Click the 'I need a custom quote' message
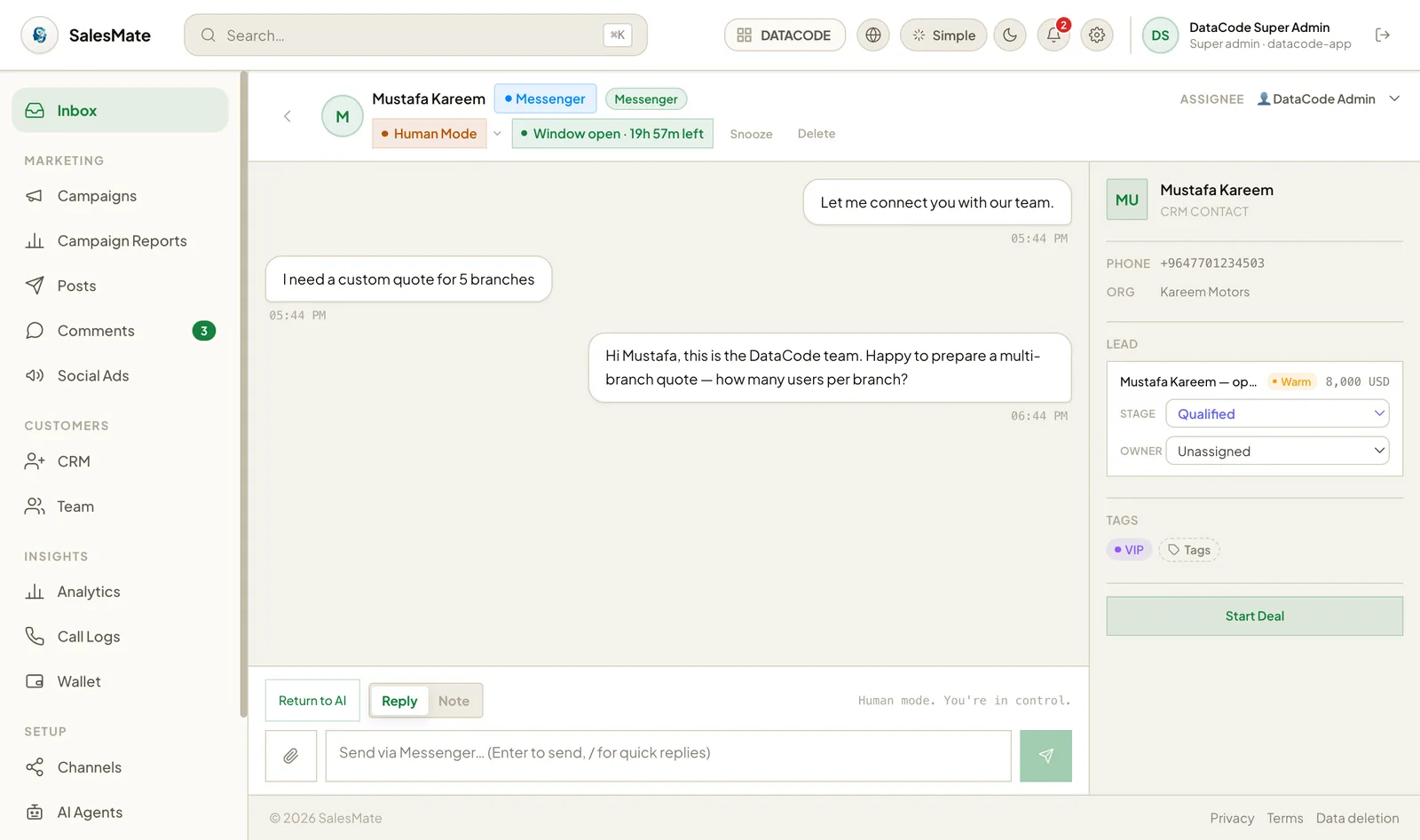The width and height of the screenshot is (1420, 840). coord(408,279)
